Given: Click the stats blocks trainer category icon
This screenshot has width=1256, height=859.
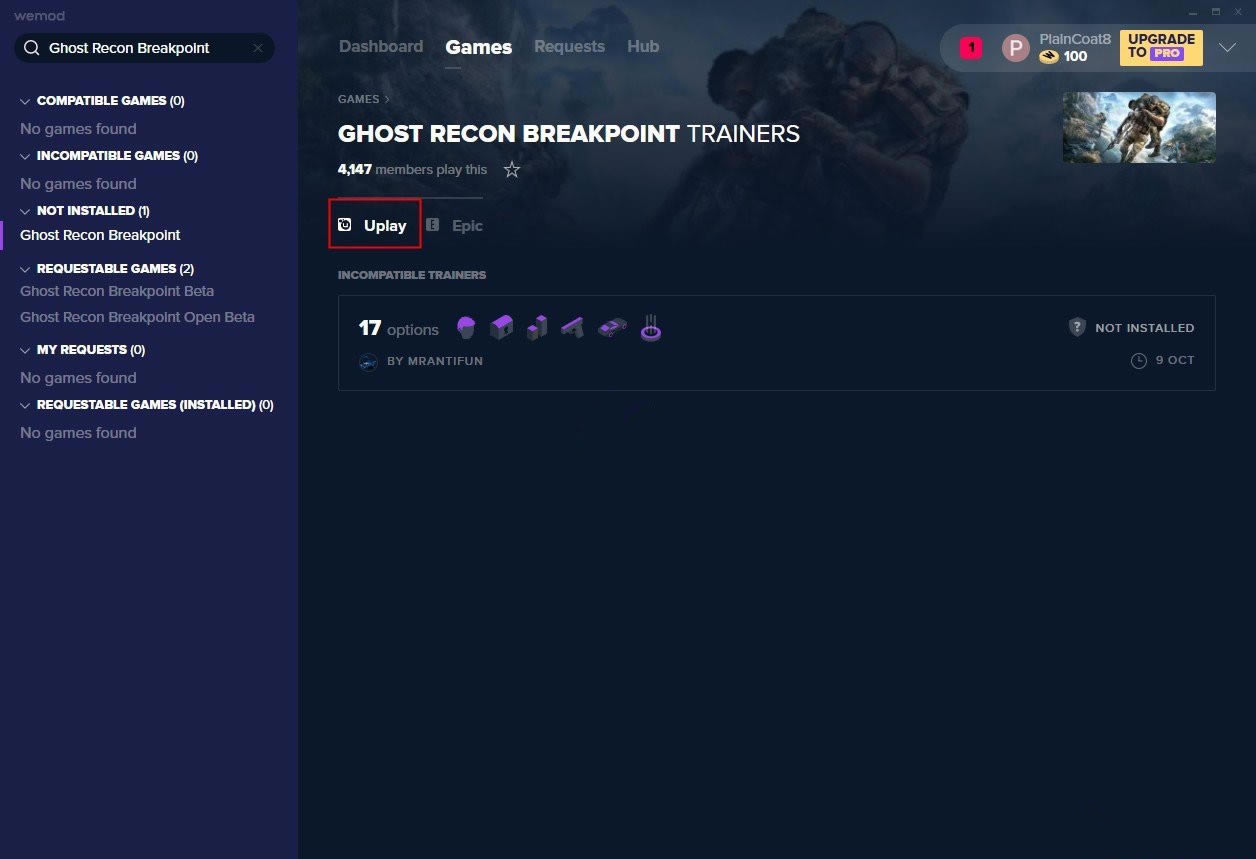Looking at the screenshot, I should pyautogui.click(x=537, y=327).
